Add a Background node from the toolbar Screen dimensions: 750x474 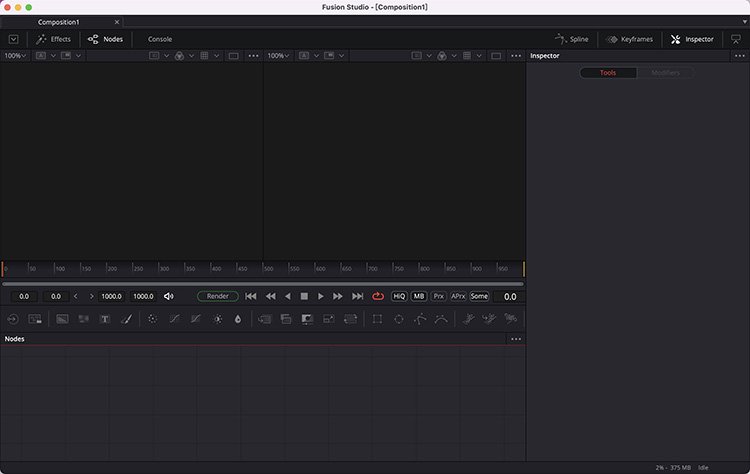tap(62, 319)
